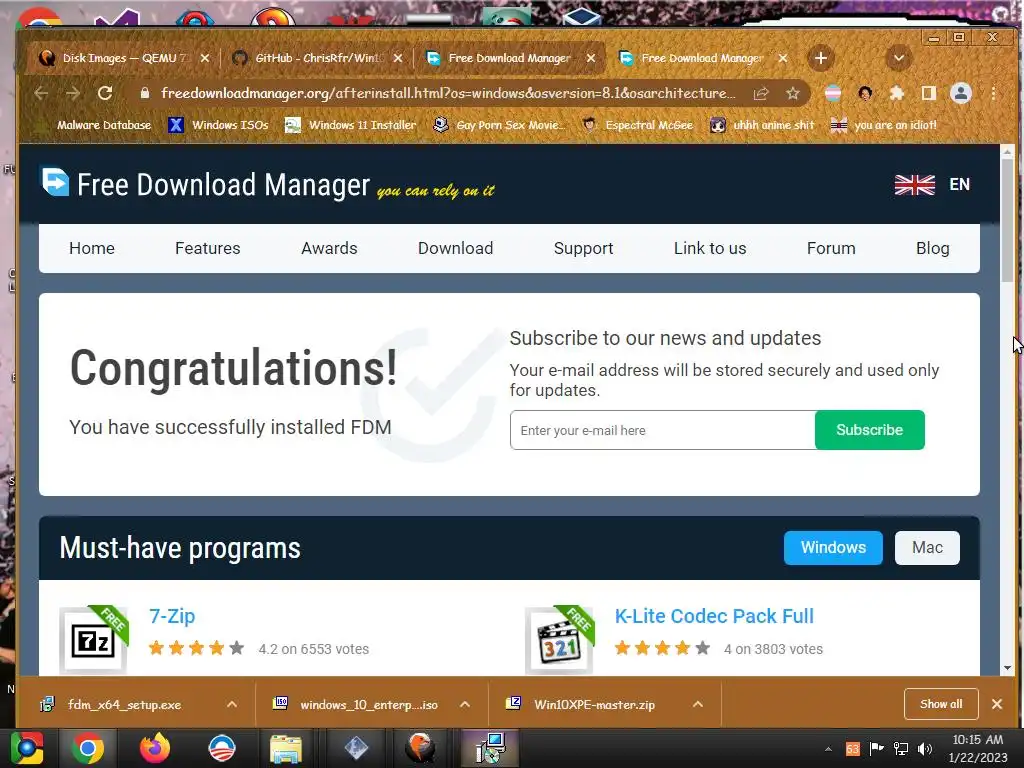The width and height of the screenshot is (1024, 768).
Task: Switch to GitHub ChrisRfr tab
Action: pos(317,58)
